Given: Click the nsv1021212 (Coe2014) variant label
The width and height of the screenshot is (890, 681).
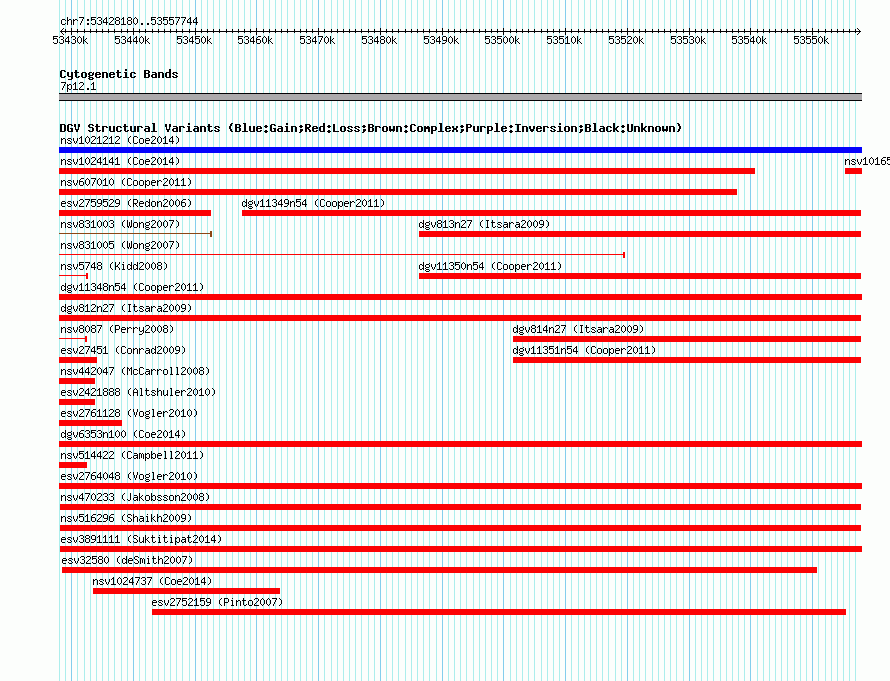Looking at the screenshot, I should tap(120, 140).
